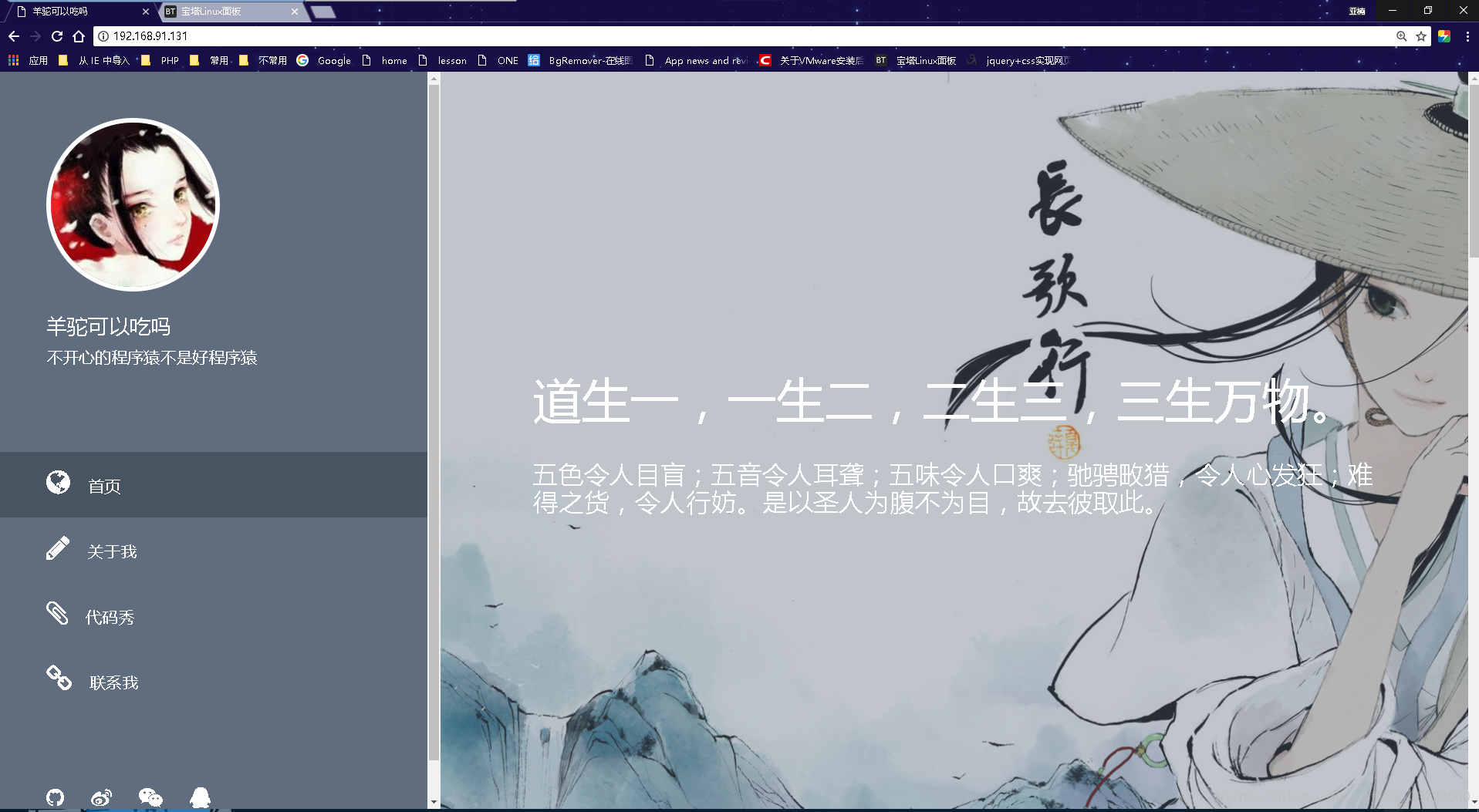Open the 不常用 bookmarks folder
Viewport: 1479px width, 812px height.
(x=263, y=60)
